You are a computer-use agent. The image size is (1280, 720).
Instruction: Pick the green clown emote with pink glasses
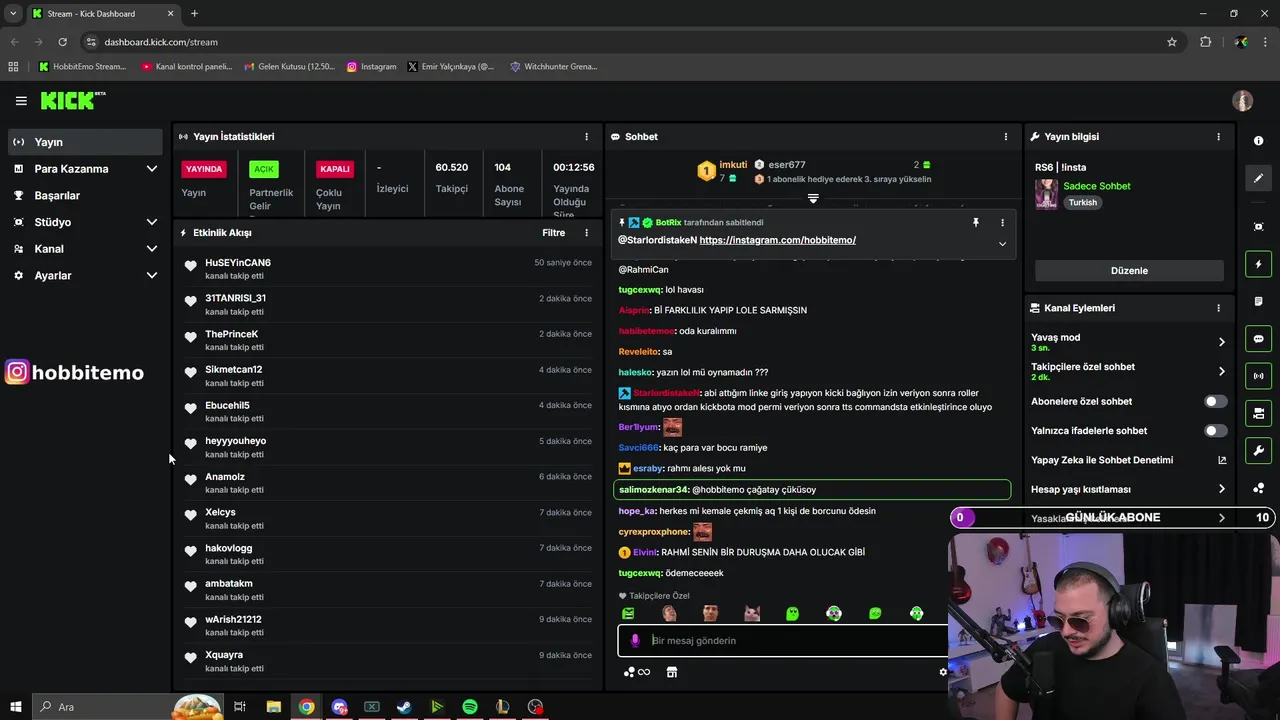(x=834, y=613)
